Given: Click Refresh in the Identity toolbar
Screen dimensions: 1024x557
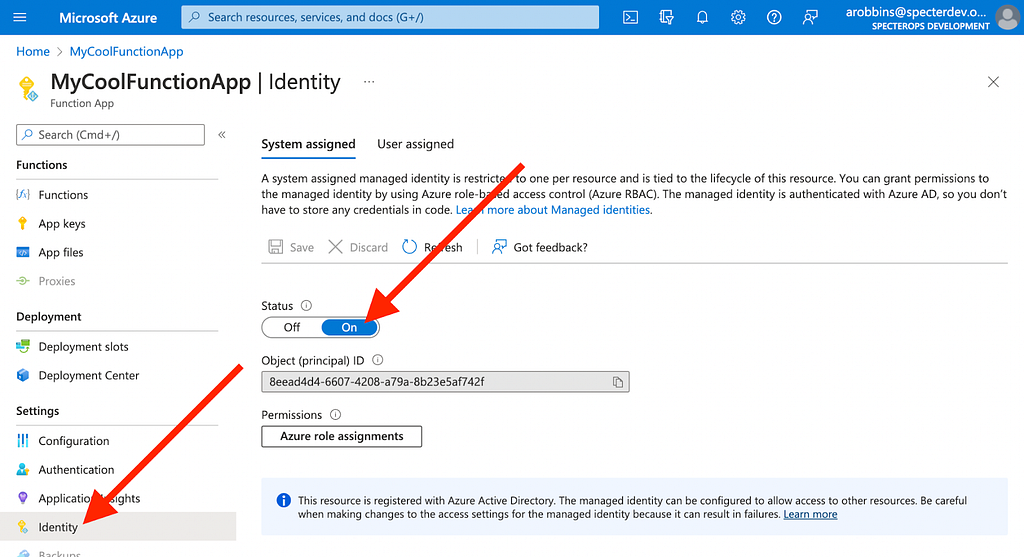Looking at the screenshot, I should pos(432,247).
